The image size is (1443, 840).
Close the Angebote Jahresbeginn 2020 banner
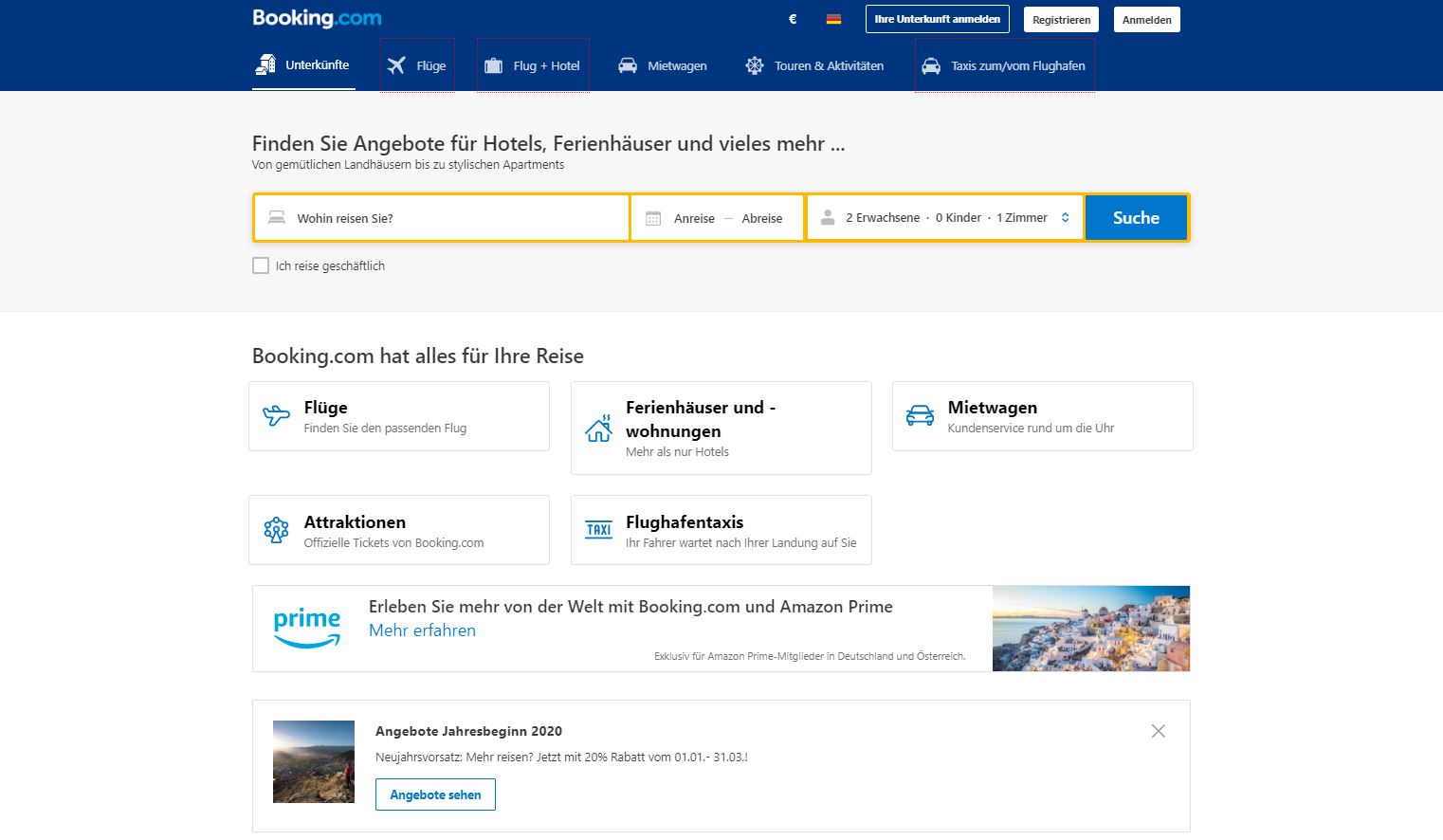coord(1158,731)
